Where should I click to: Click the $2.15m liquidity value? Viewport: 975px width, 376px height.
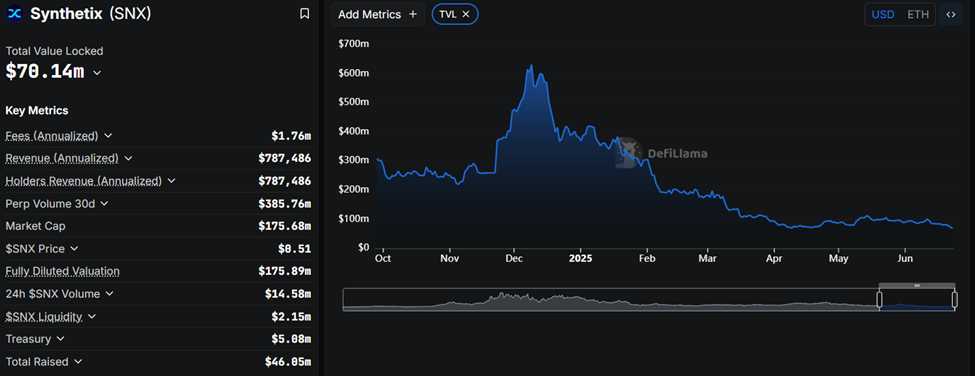pos(291,316)
